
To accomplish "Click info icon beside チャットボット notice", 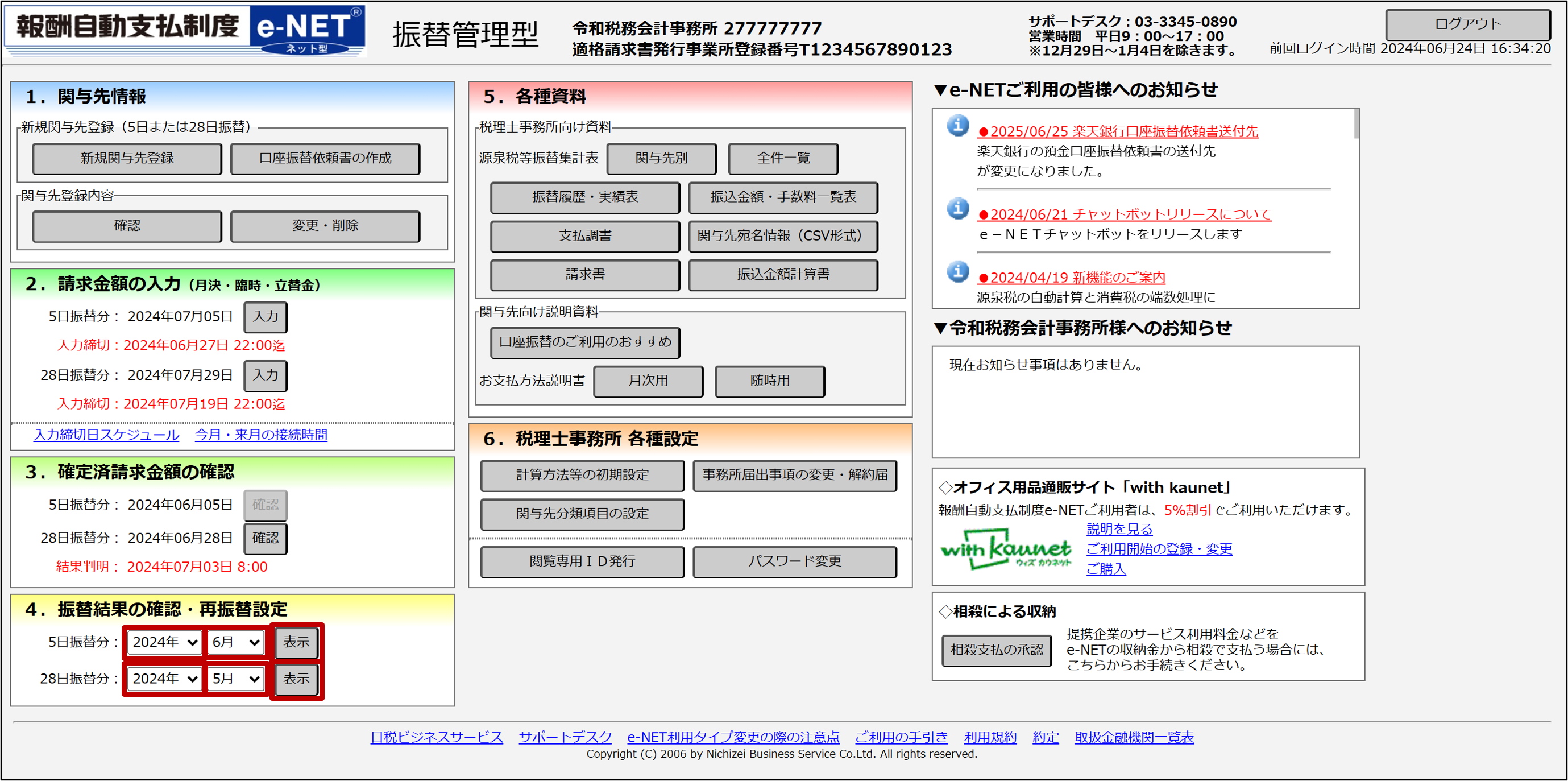I will [x=957, y=209].
